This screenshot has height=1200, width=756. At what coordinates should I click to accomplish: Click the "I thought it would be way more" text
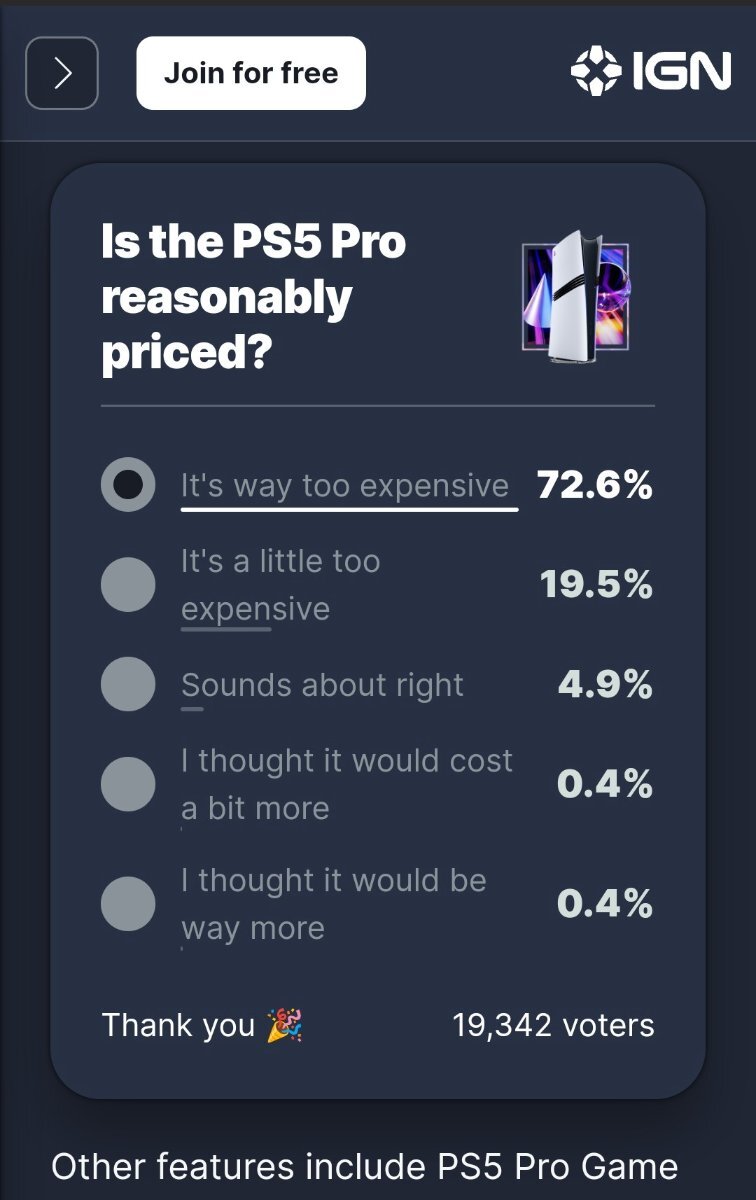coord(334,904)
